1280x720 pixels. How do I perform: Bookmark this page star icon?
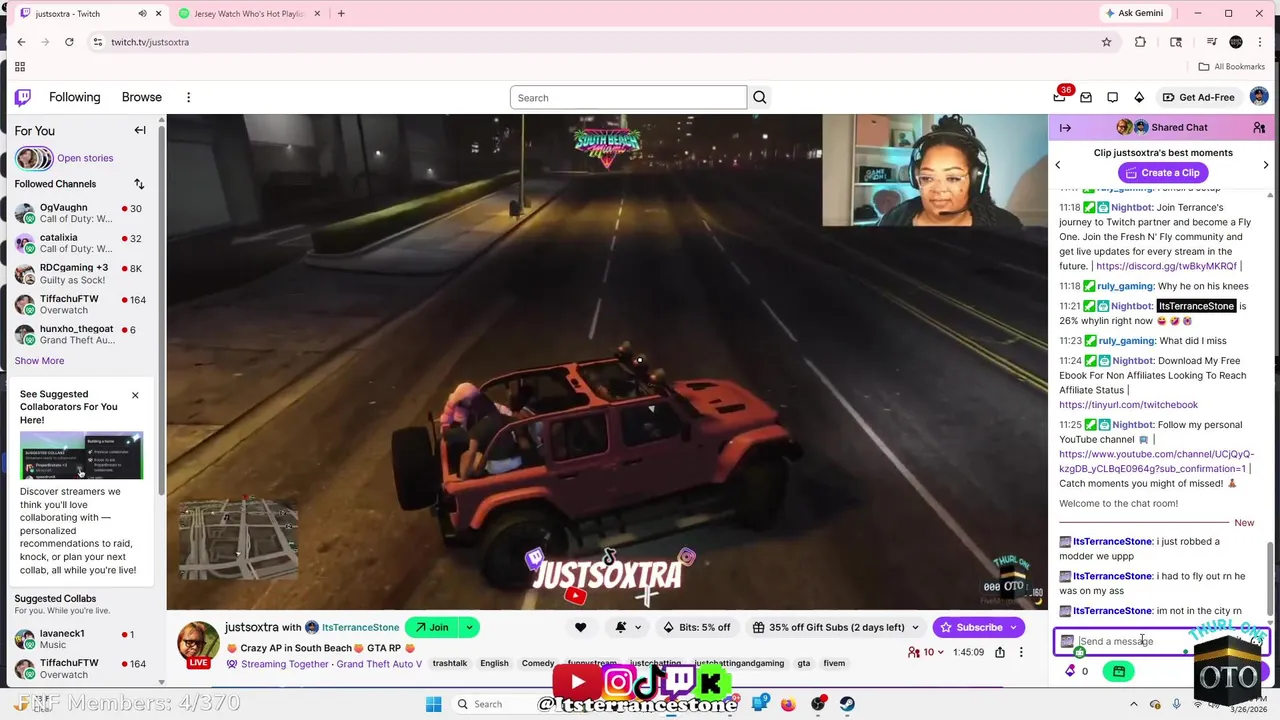tap(1106, 42)
